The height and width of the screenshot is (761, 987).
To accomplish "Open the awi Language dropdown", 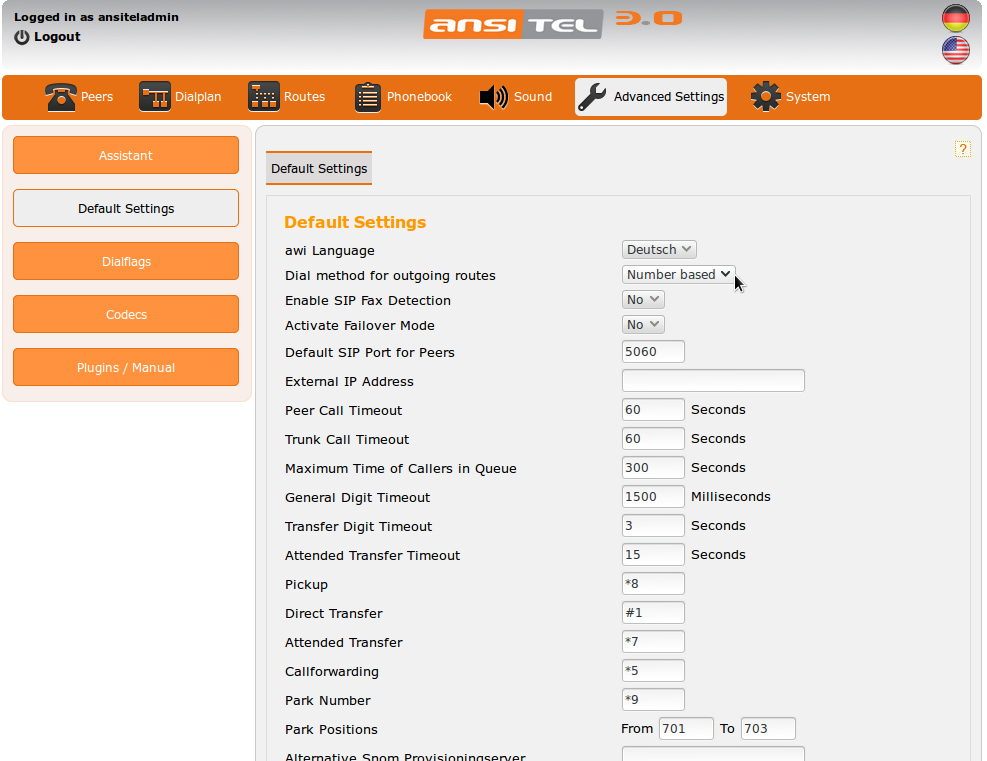I will pos(659,250).
